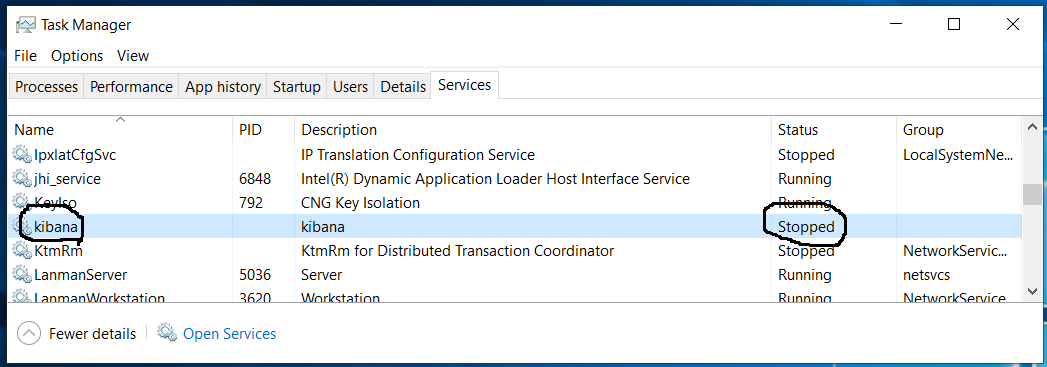Sort by the Description column header

click(533, 129)
